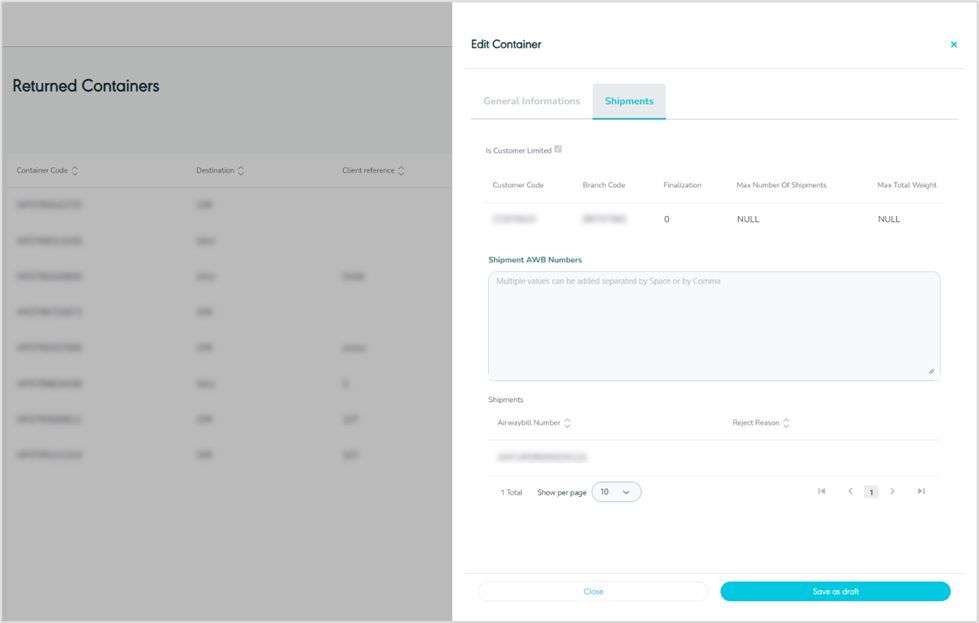The height and width of the screenshot is (623, 979).
Task: Click the Close button
Action: pyautogui.click(x=593, y=591)
